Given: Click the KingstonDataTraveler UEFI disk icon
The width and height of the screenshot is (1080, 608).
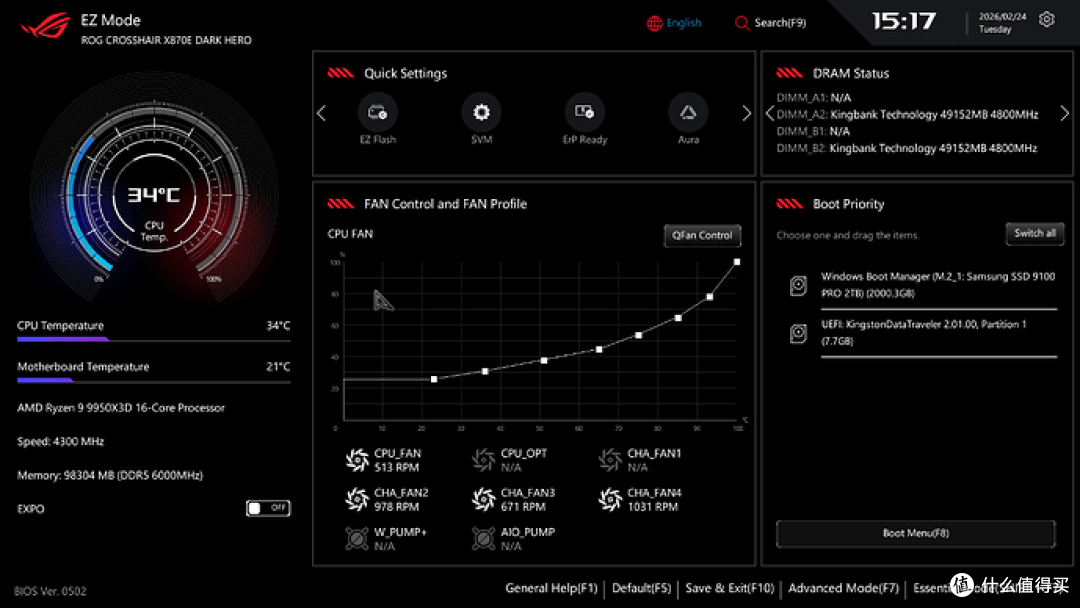Looking at the screenshot, I should pyautogui.click(x=798, y=333).
